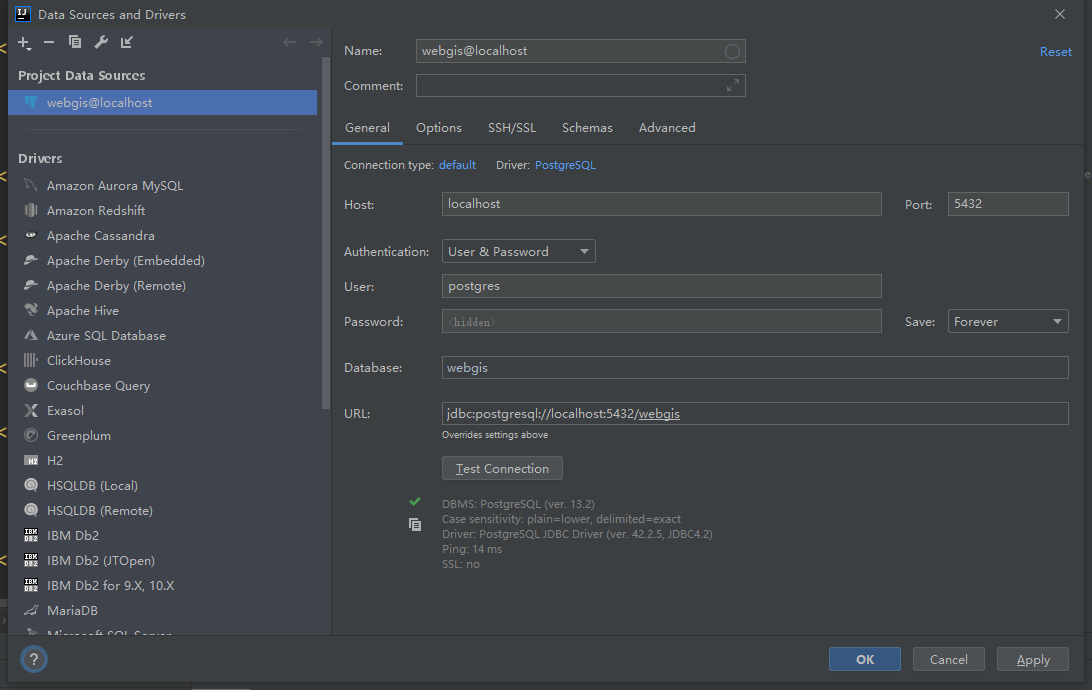Click the drivers list vertical scrollbar

click(x=325, y=233)
